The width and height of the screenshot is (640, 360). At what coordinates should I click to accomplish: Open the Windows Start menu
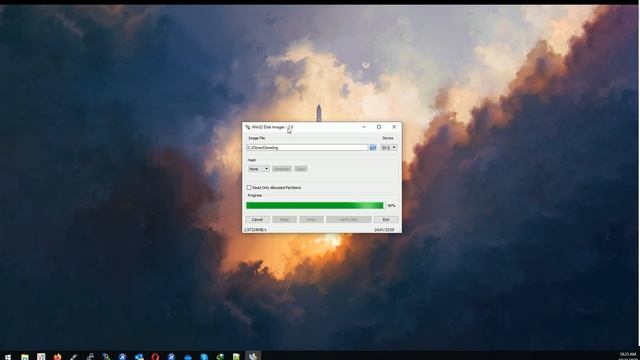[8, 357]
